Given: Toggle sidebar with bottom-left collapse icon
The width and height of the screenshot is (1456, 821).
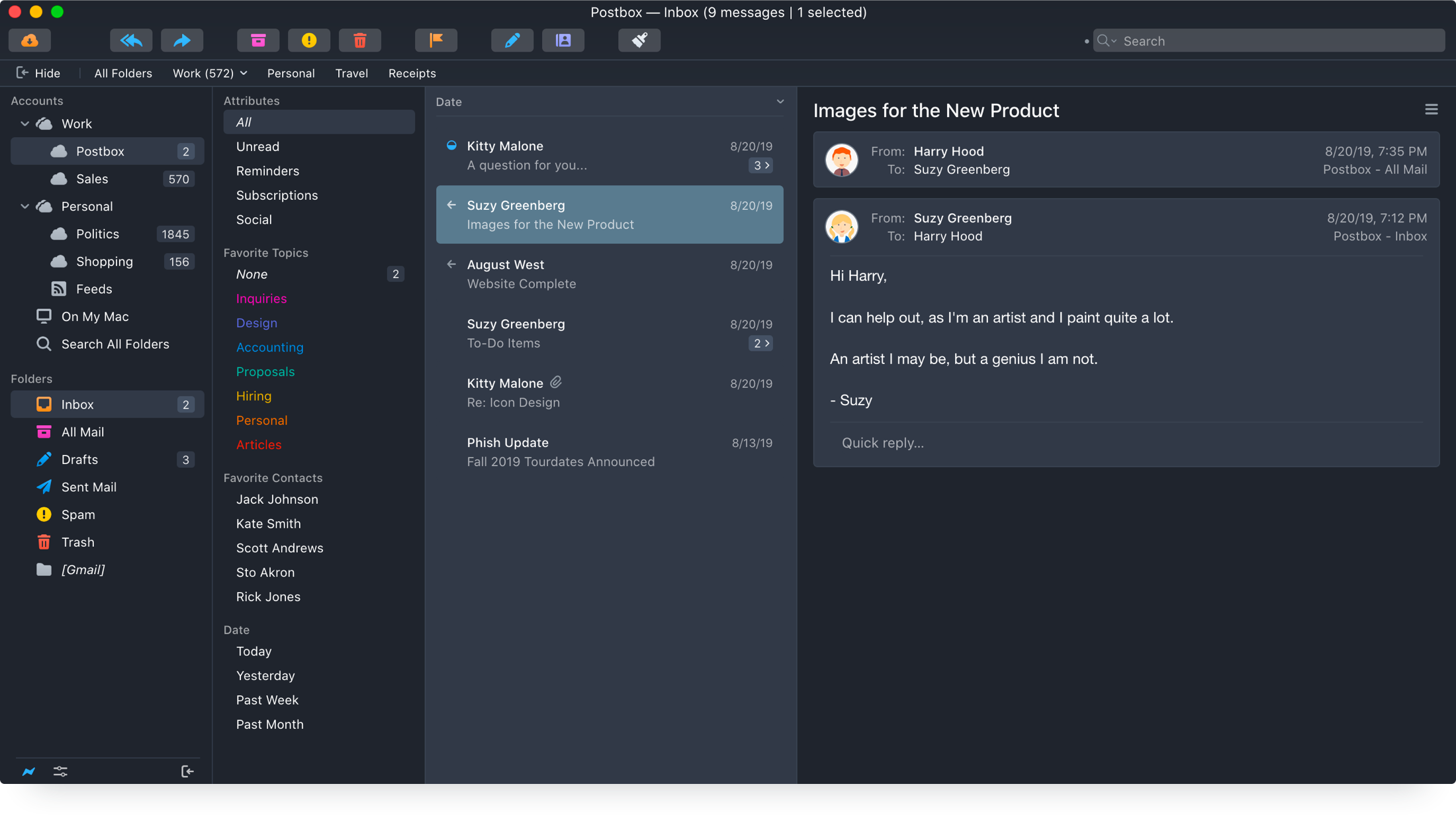Looking at the screenshot, I should (187, 771).
